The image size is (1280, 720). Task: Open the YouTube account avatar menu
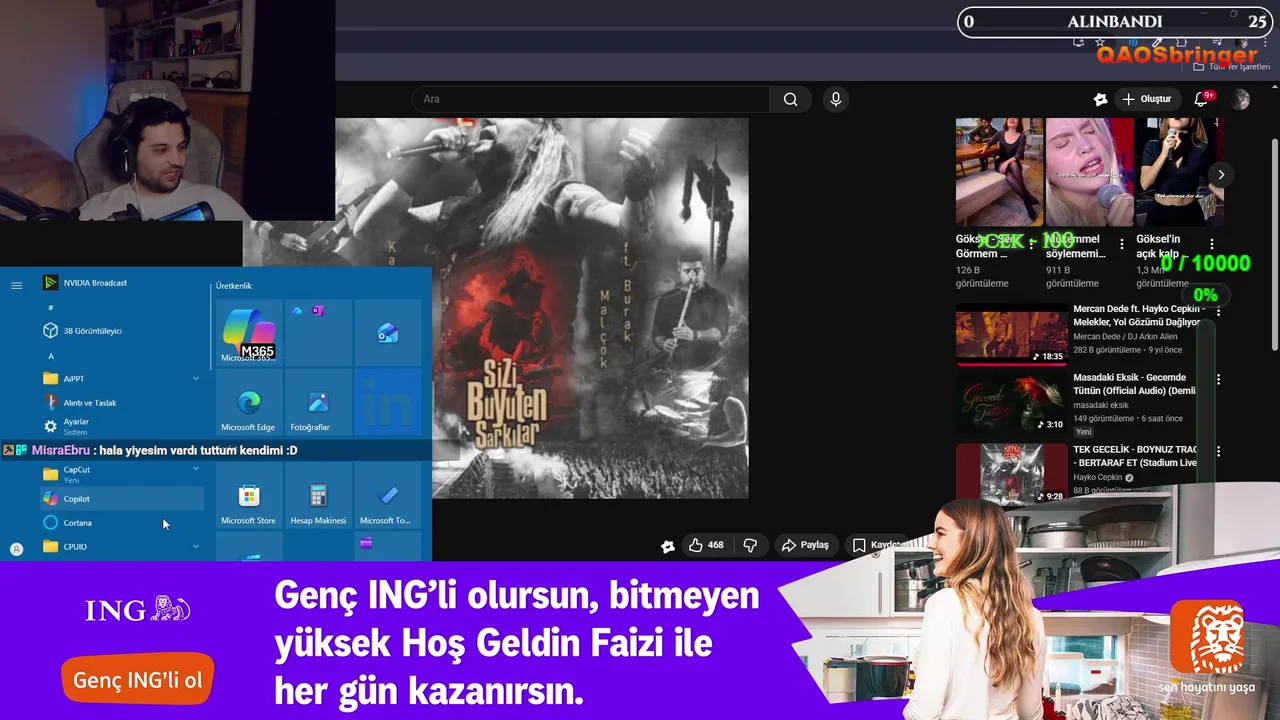(1241, 99)
